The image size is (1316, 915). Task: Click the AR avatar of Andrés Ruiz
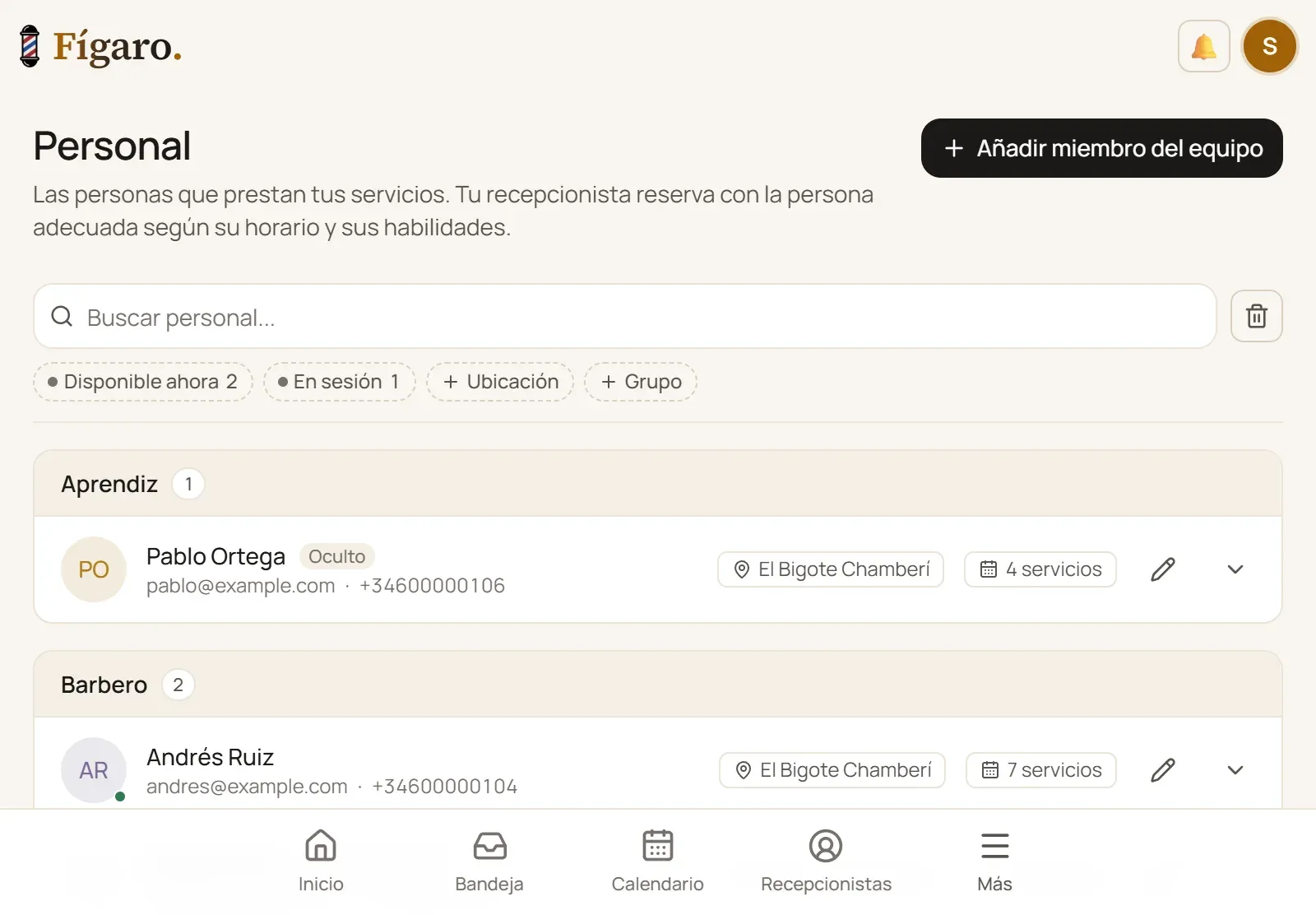[94, 770]
